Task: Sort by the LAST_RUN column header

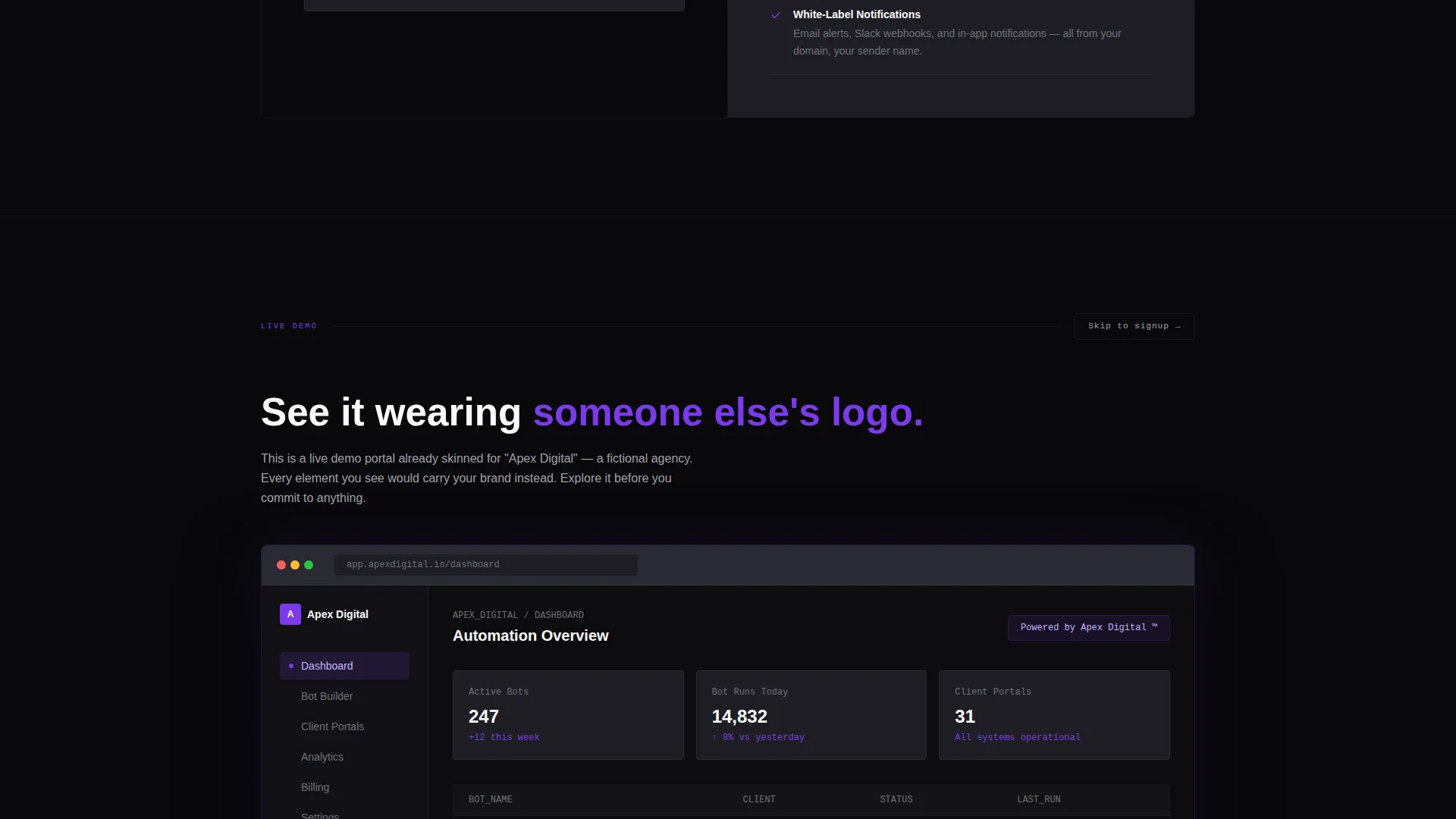Action: click(x=1038, y=800)
